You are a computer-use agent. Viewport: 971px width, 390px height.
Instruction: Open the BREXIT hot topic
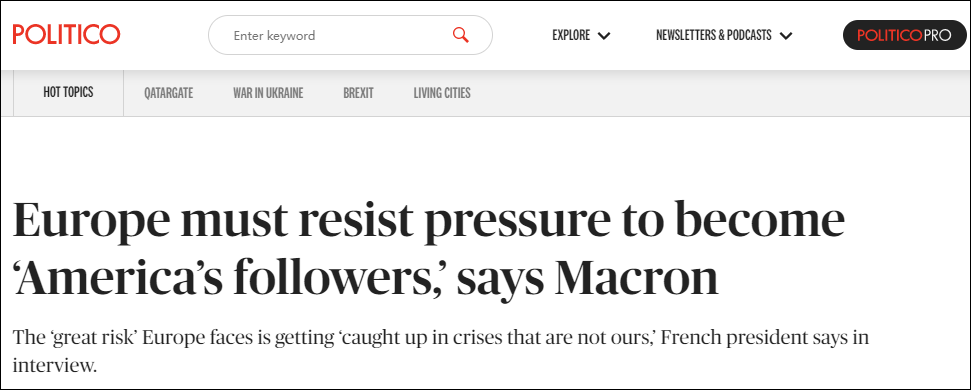coord(359,93)
